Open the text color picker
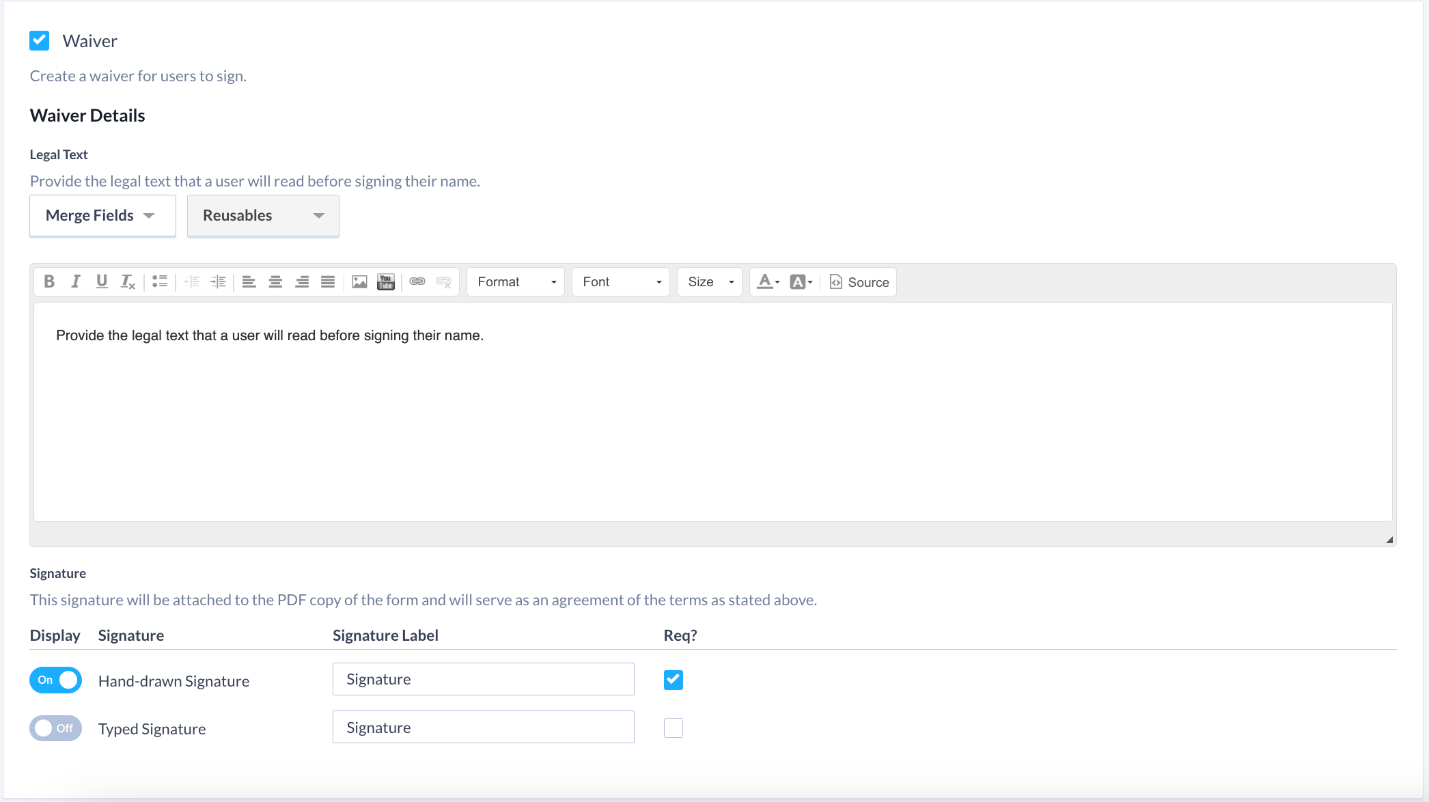The height and width of the screenshot is (802, 1429). 768,281
